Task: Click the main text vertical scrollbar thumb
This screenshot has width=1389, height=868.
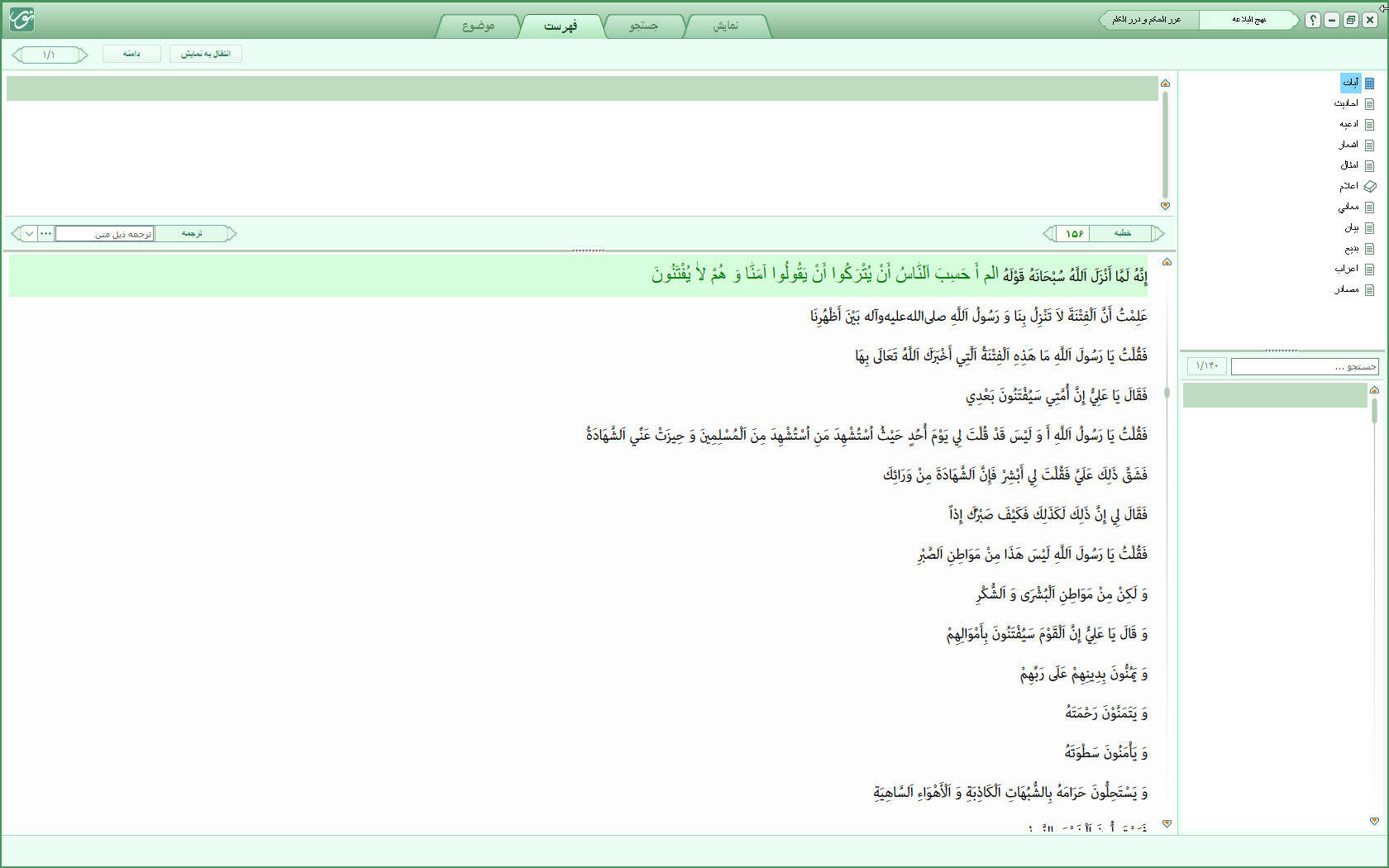Action: pos(1167,393)
